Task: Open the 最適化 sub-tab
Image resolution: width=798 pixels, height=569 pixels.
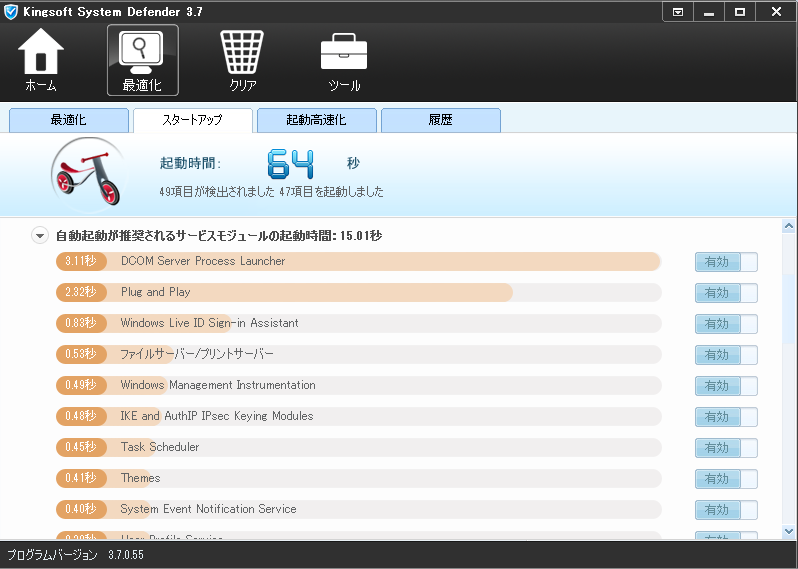Action: coord(68,120)
